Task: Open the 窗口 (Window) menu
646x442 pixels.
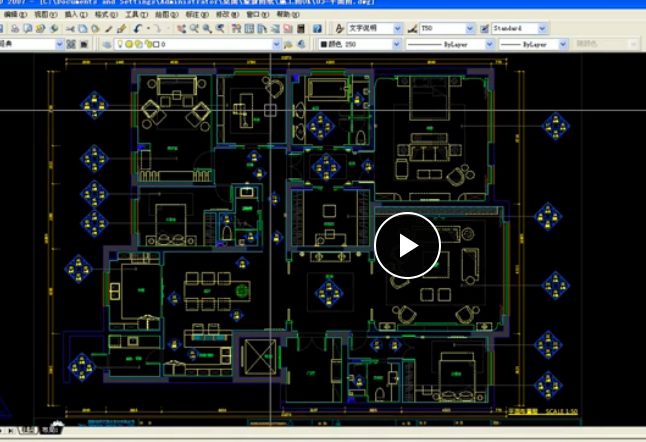Action: click(257, 14)
